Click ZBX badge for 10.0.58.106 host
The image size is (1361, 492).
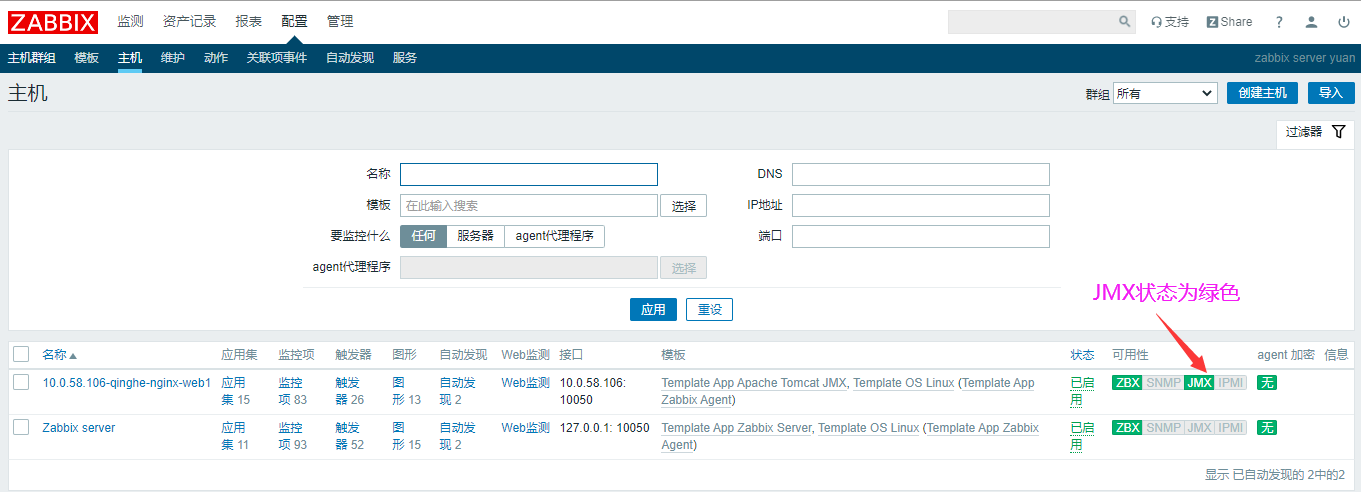point(1127,383)
